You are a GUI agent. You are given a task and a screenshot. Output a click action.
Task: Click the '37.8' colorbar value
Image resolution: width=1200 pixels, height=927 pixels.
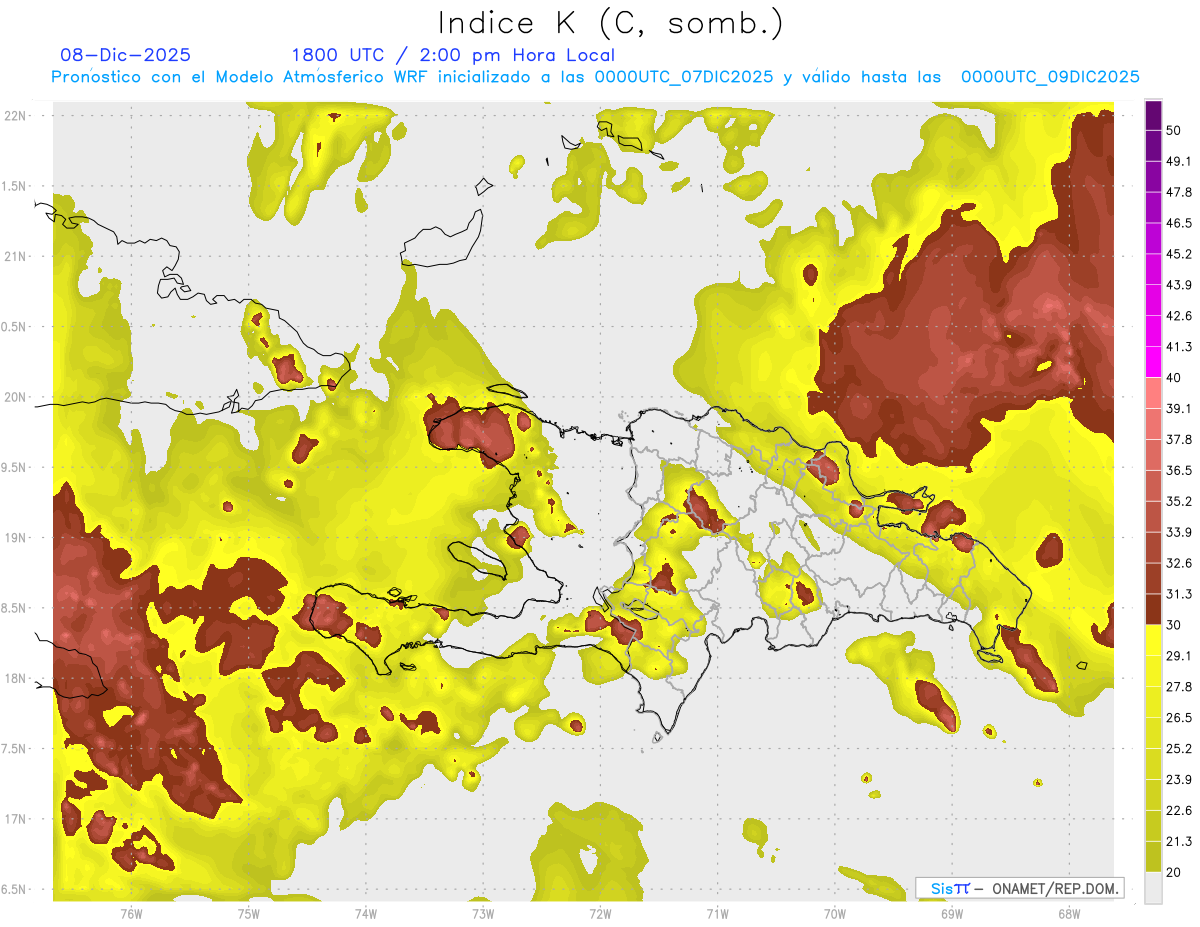coord(1179,439)
